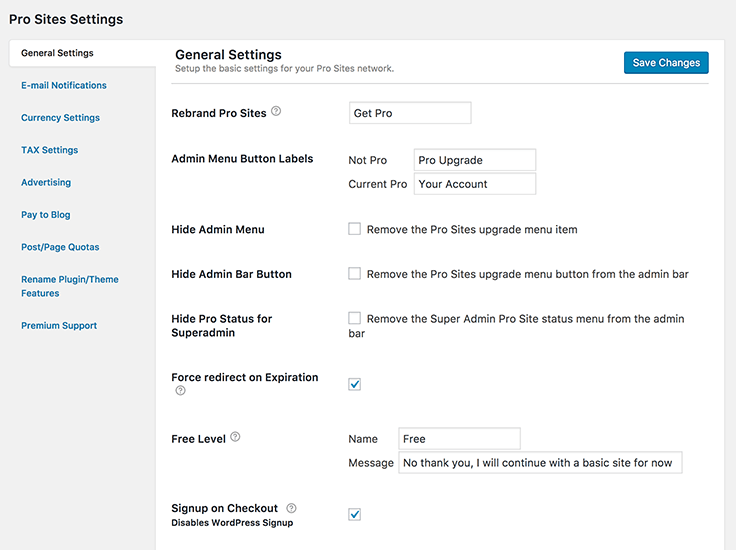736x550 pixels.
Task: Check the Hide Admin Bar Button option
Action: point(354,273)
